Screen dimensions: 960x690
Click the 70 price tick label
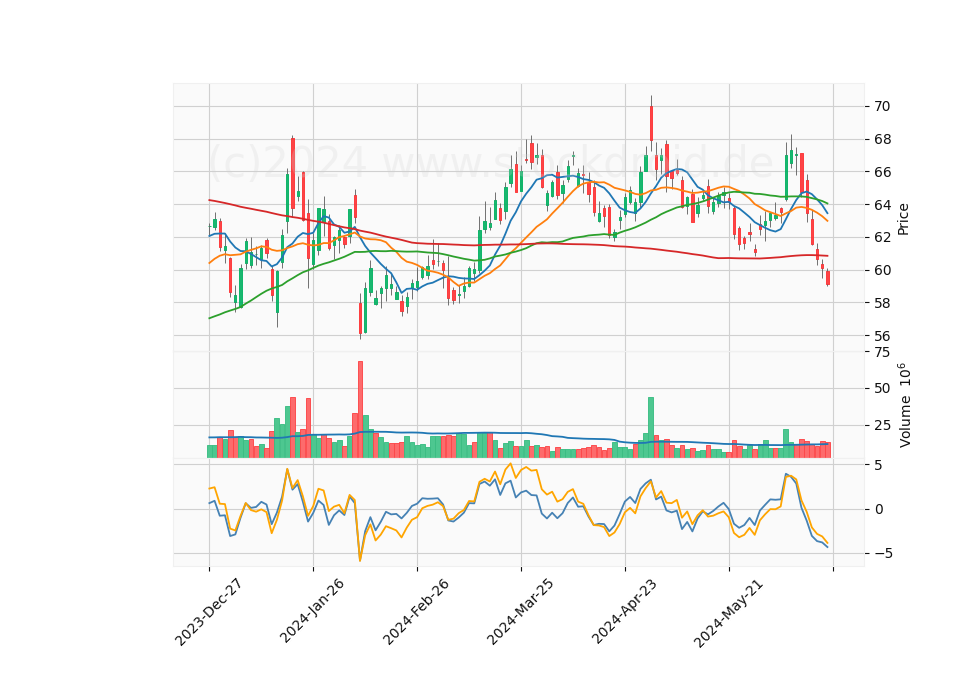tap(882, 107)
